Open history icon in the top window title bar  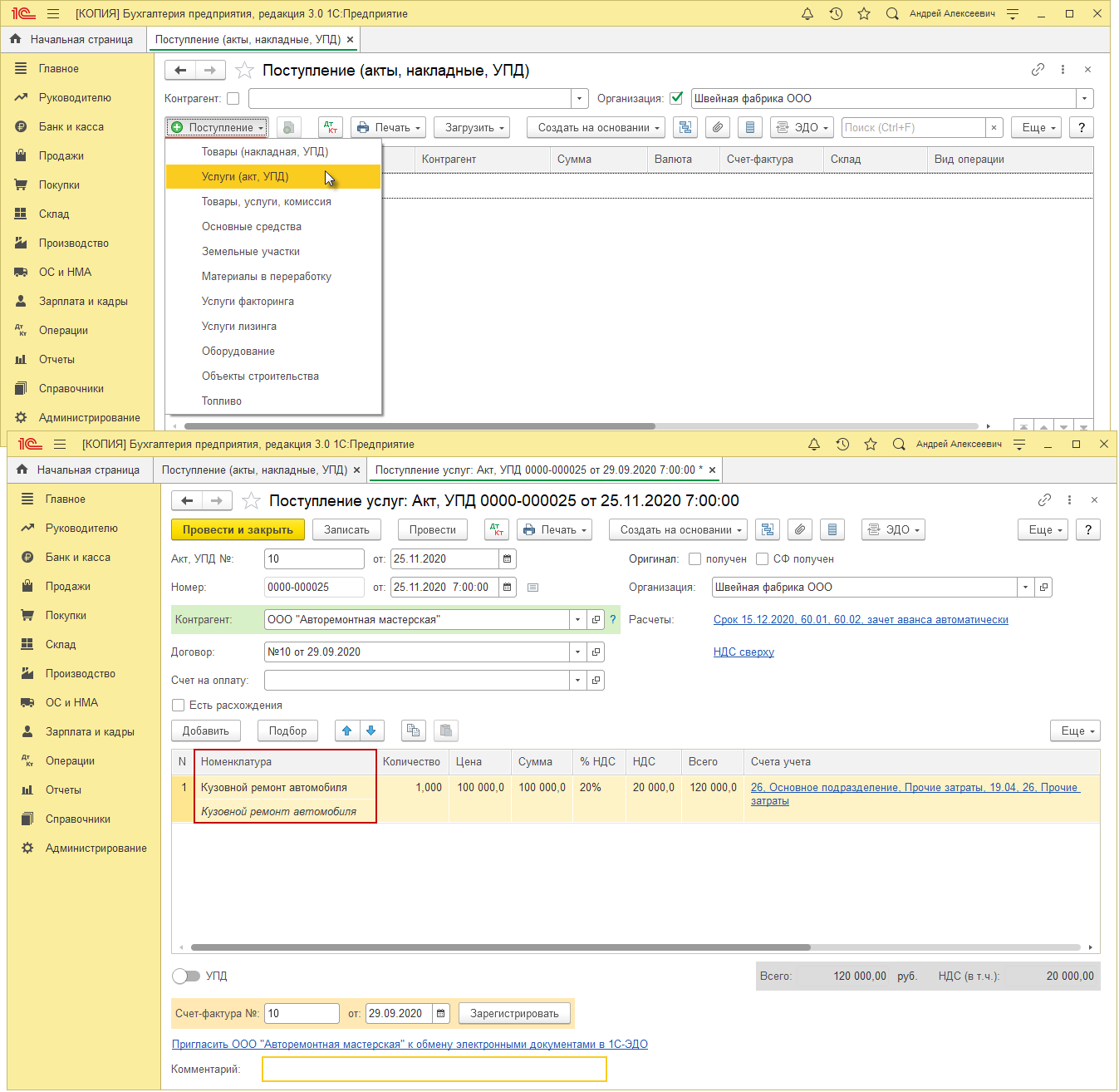[x=836, y=13]
